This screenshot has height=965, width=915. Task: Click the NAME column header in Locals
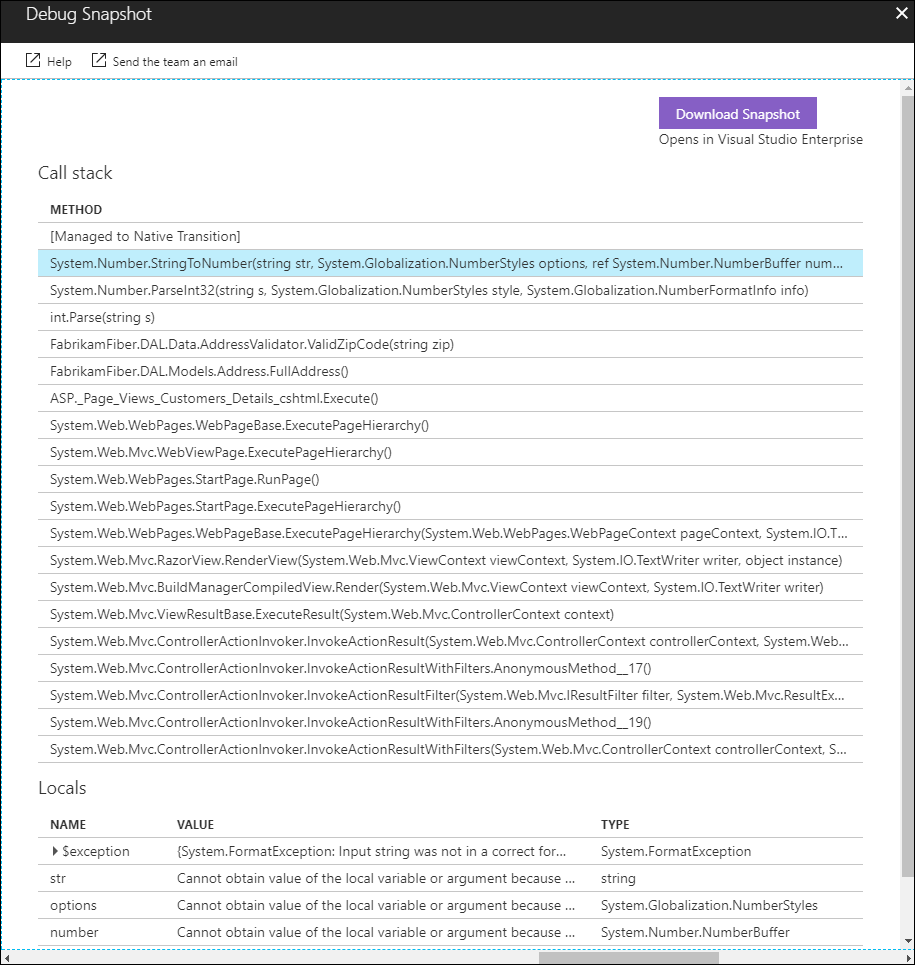(x=66, y=825)
